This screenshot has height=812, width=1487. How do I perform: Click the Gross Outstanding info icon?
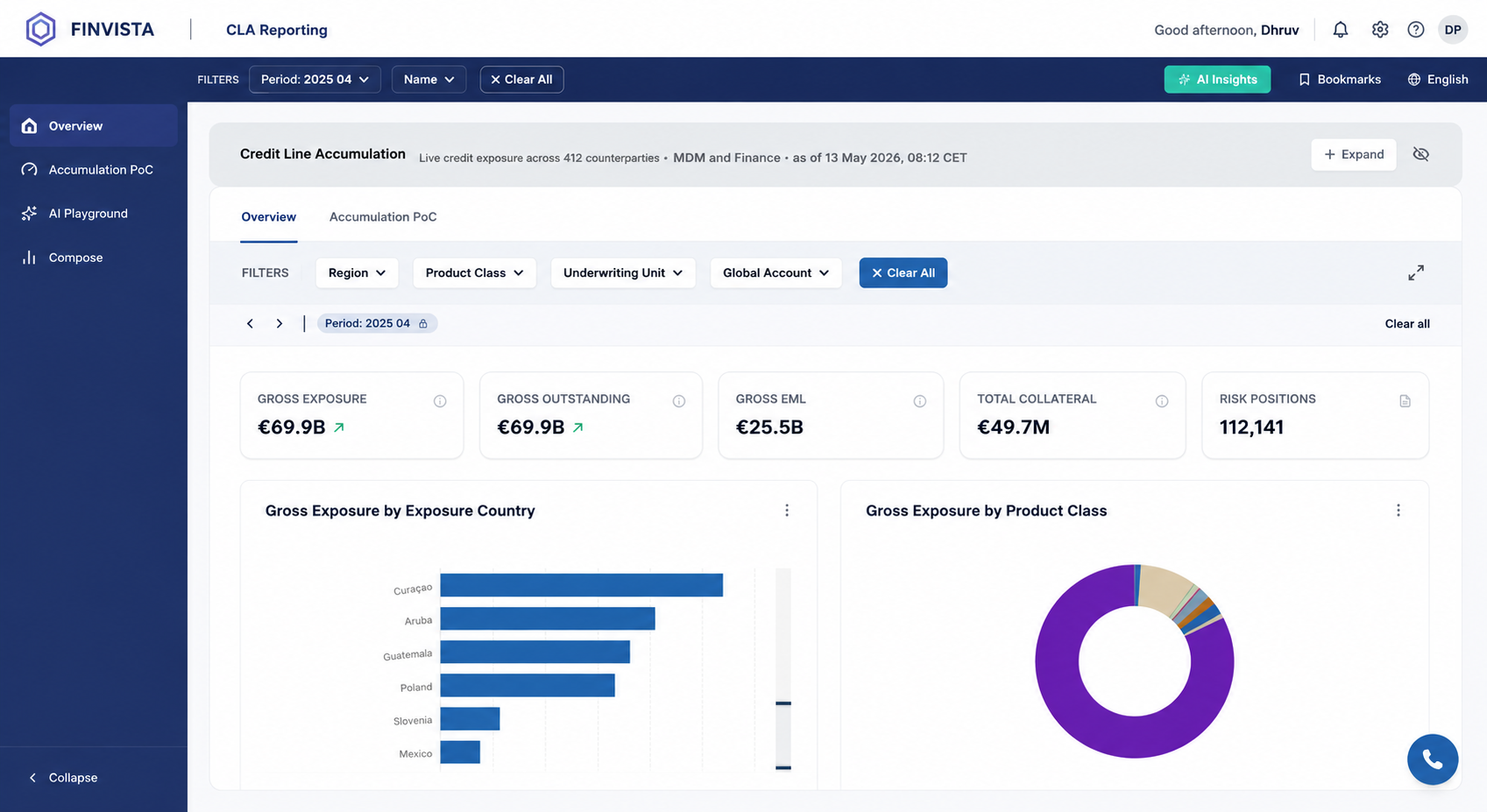[x=679, y=401]
